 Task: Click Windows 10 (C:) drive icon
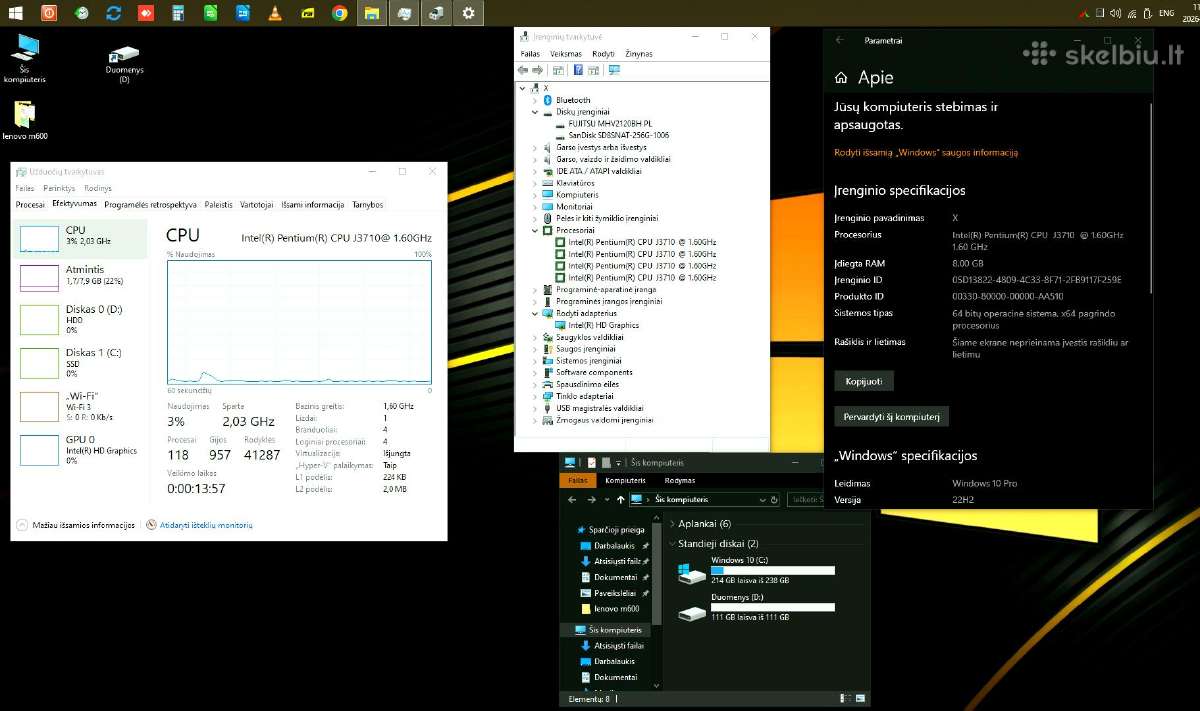pyautogui.click(x=691, y=572)
